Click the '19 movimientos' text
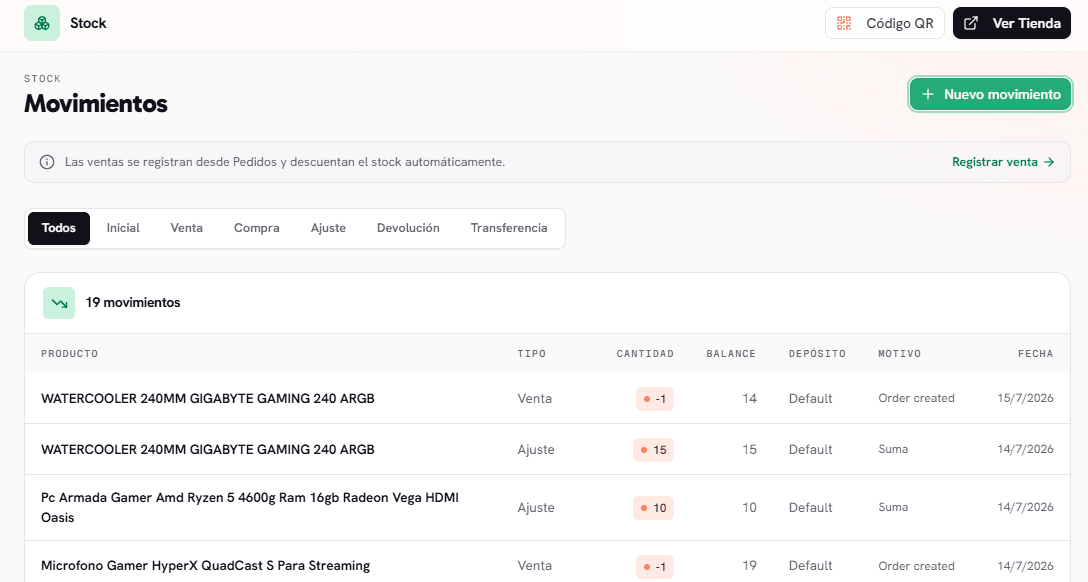Screen dimensions: 1088x582 point(133,302)
